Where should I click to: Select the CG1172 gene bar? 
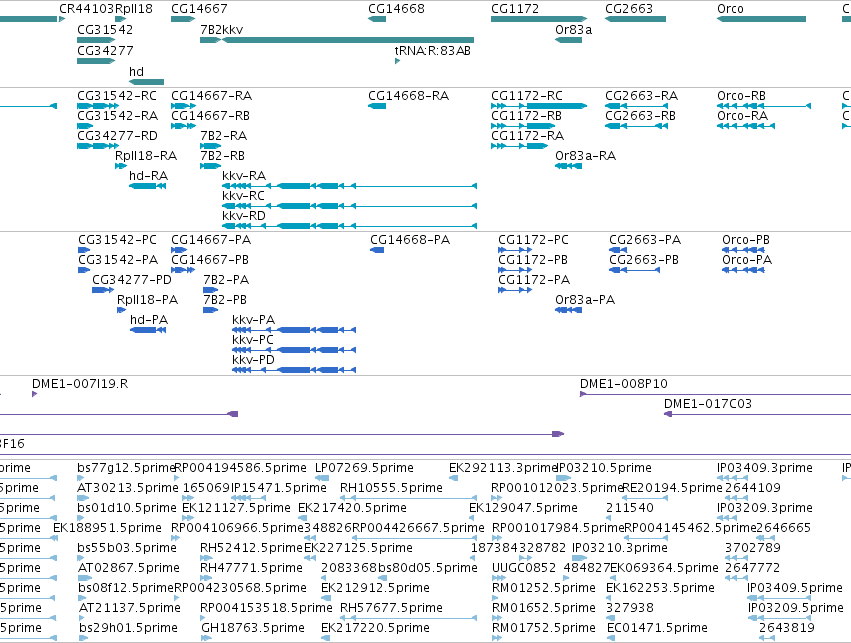(539, 19)
